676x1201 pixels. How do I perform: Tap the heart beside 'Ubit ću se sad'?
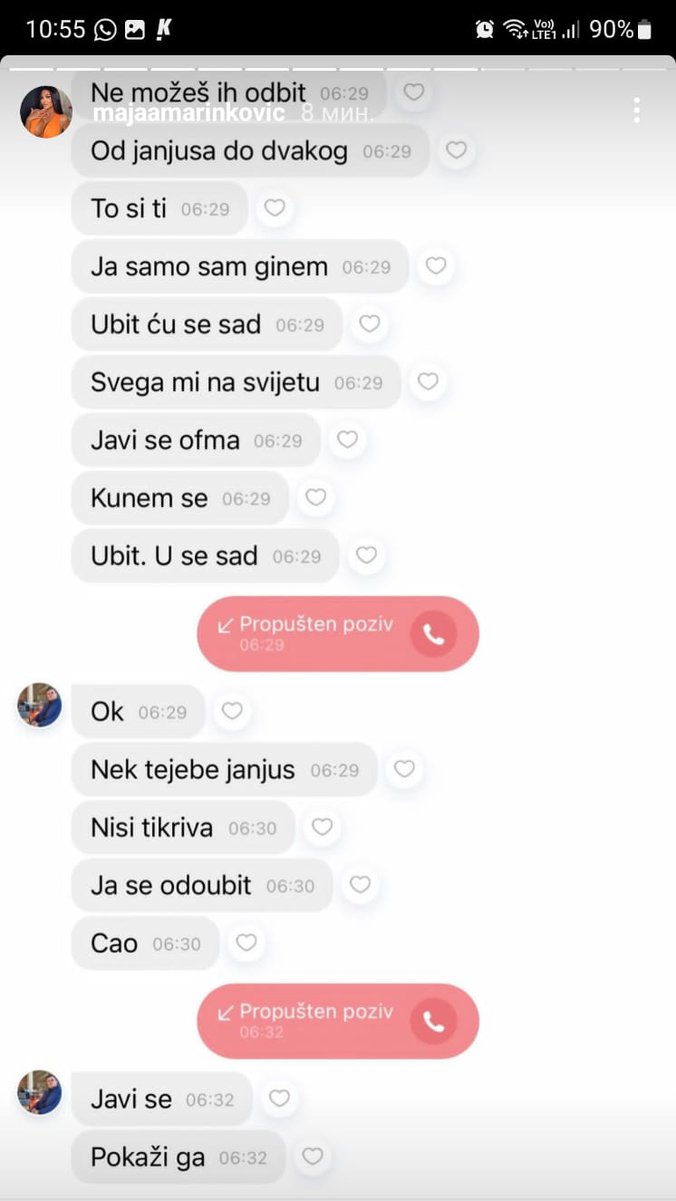pyautogui.click(x=369, y=324)
